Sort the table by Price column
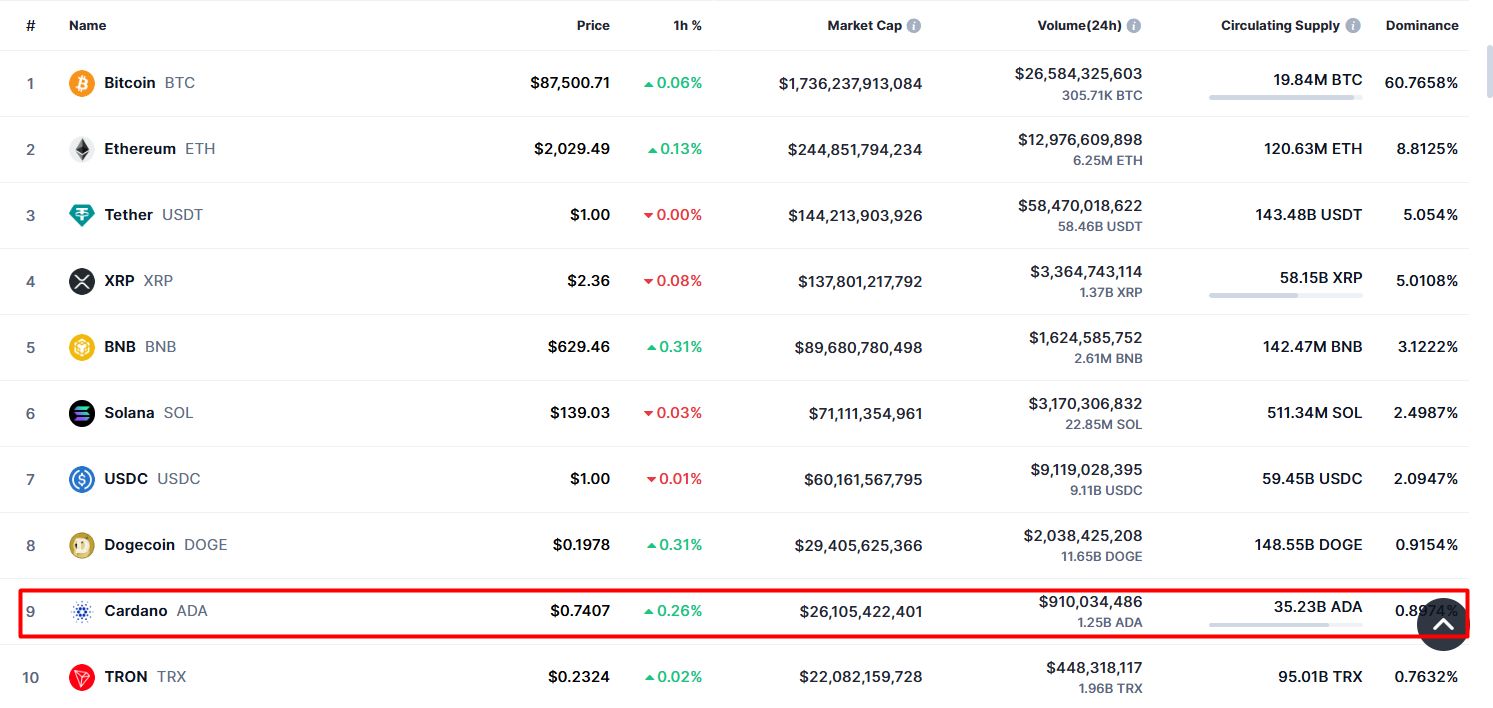 (x=592, y=26)
